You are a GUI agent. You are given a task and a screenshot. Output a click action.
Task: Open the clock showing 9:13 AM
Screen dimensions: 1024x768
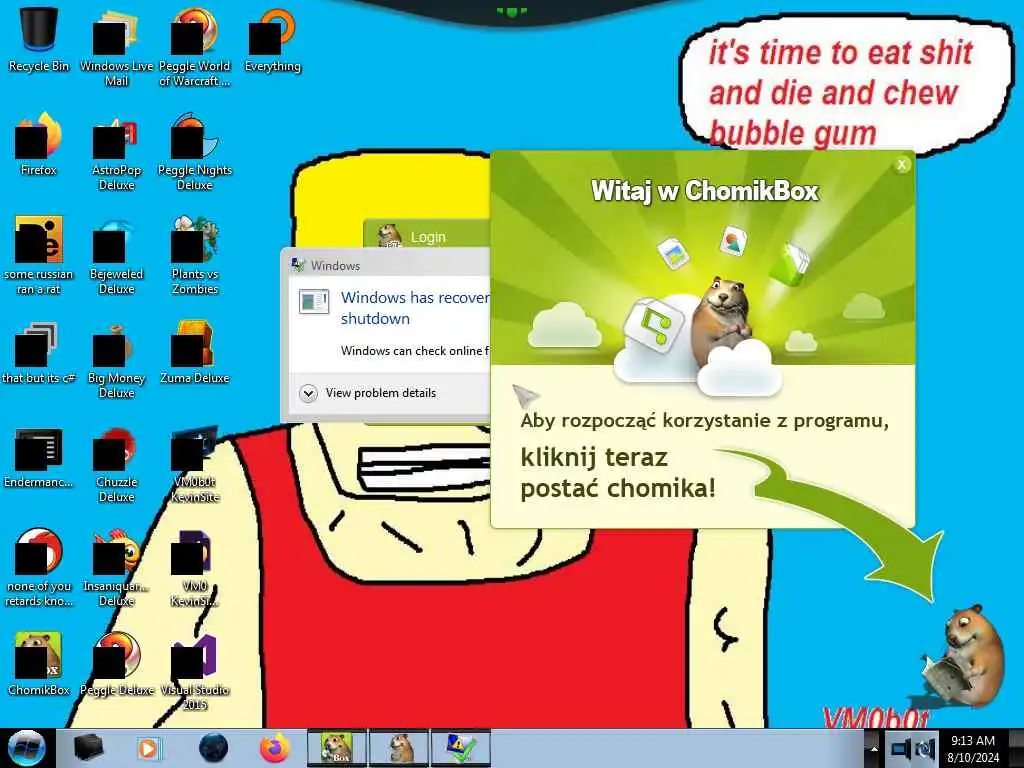[x=973, y=748]
